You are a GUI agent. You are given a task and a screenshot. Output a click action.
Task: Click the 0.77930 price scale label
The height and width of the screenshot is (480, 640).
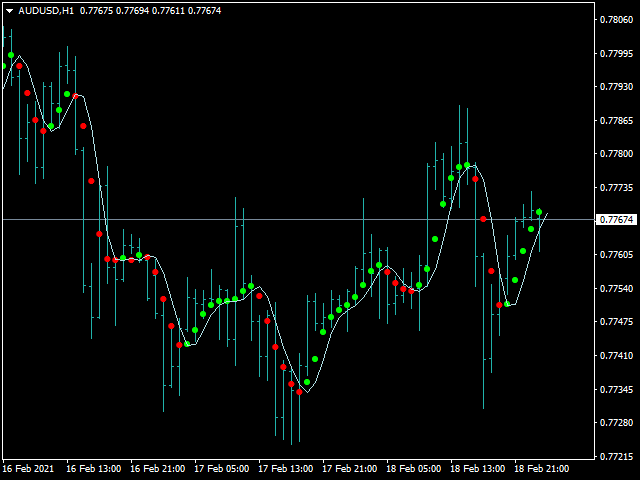(x=616, y=87)
